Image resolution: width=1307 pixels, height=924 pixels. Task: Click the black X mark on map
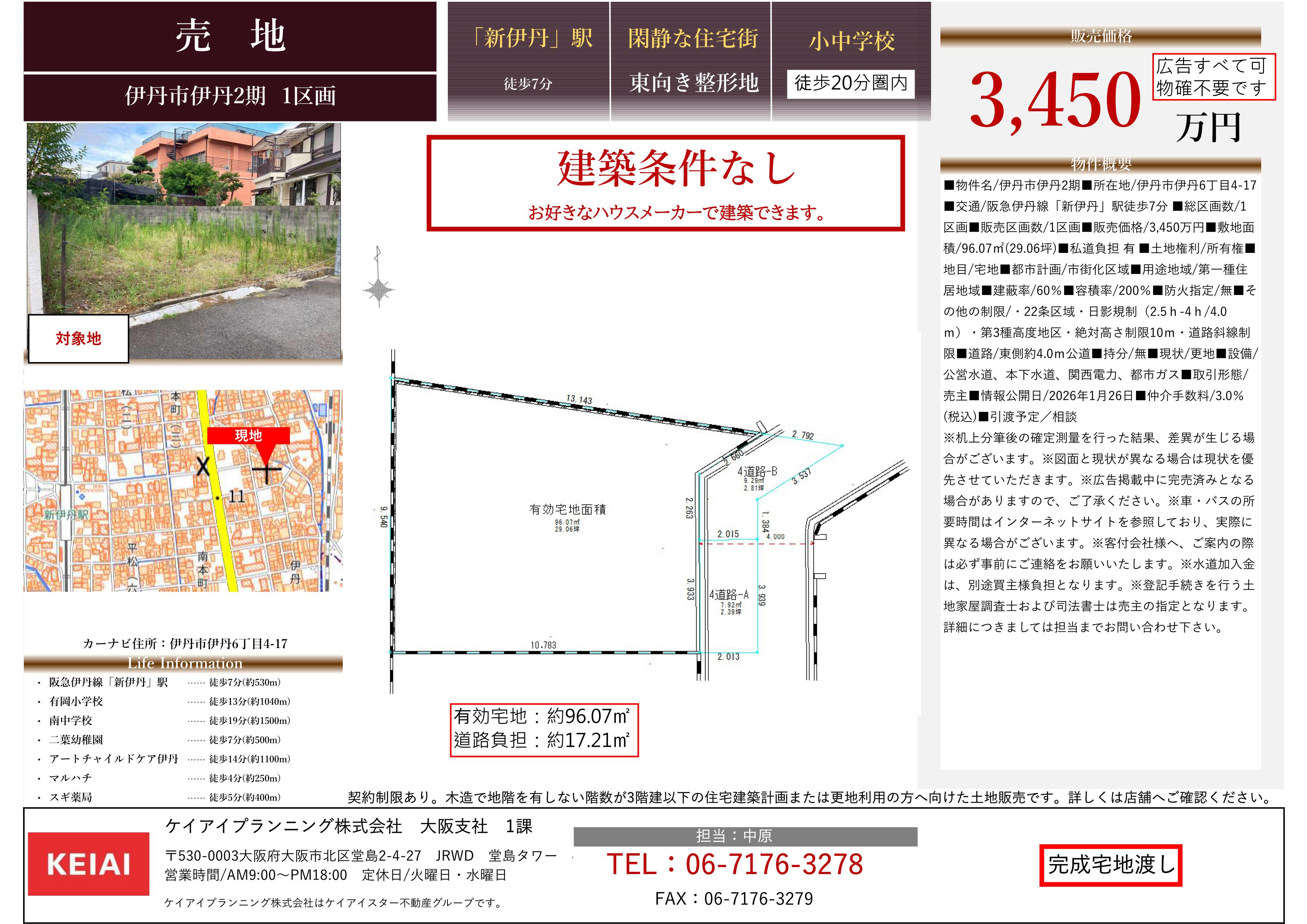click(x=203, y=467)
